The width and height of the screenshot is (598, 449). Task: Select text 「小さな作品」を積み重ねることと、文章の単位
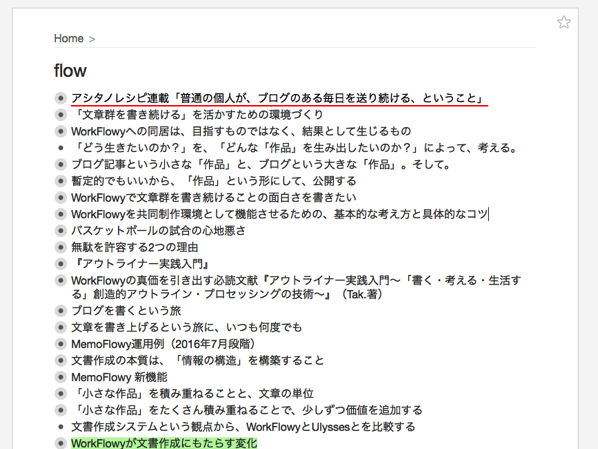coord(193,393)
